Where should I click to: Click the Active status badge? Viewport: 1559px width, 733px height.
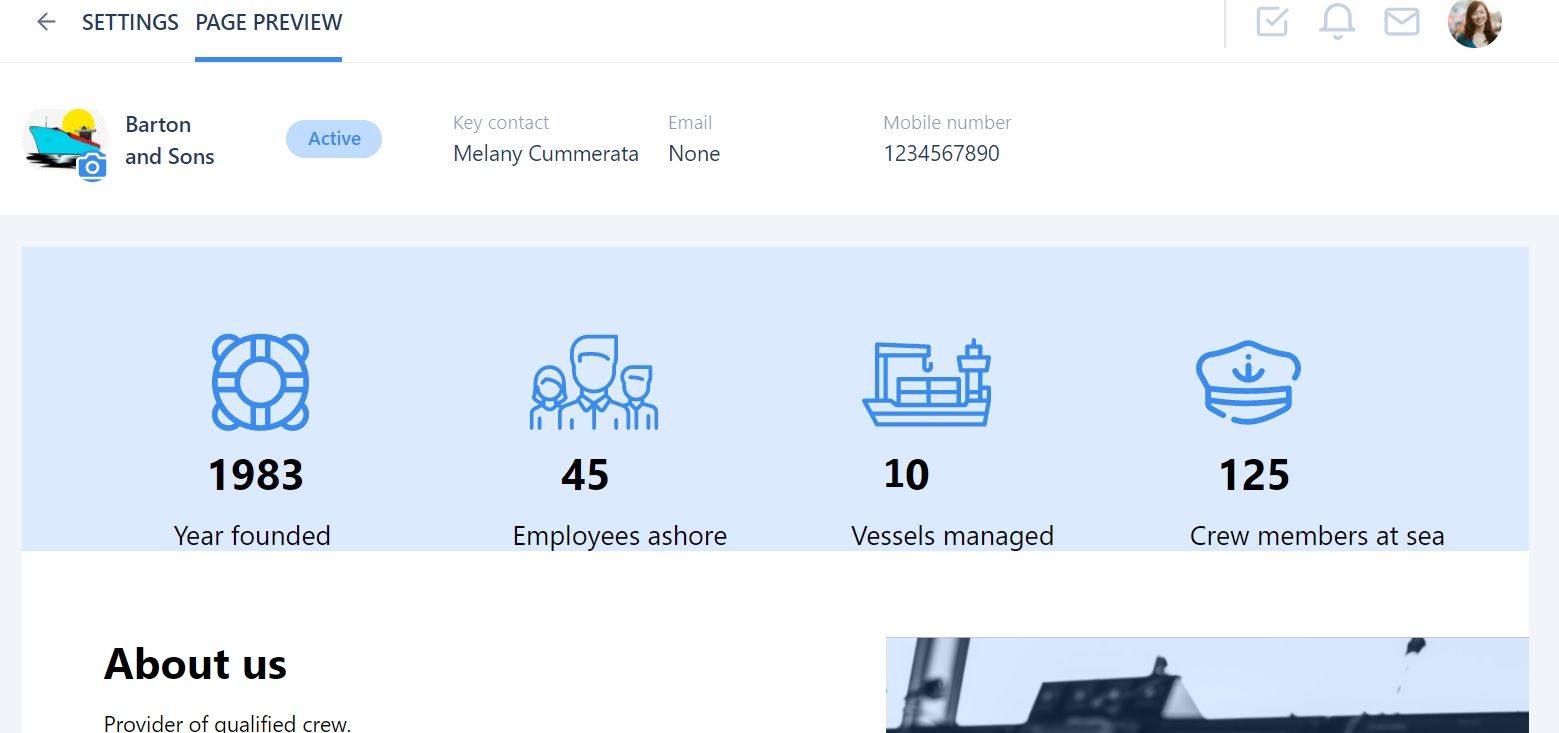(x=334, y=139)
